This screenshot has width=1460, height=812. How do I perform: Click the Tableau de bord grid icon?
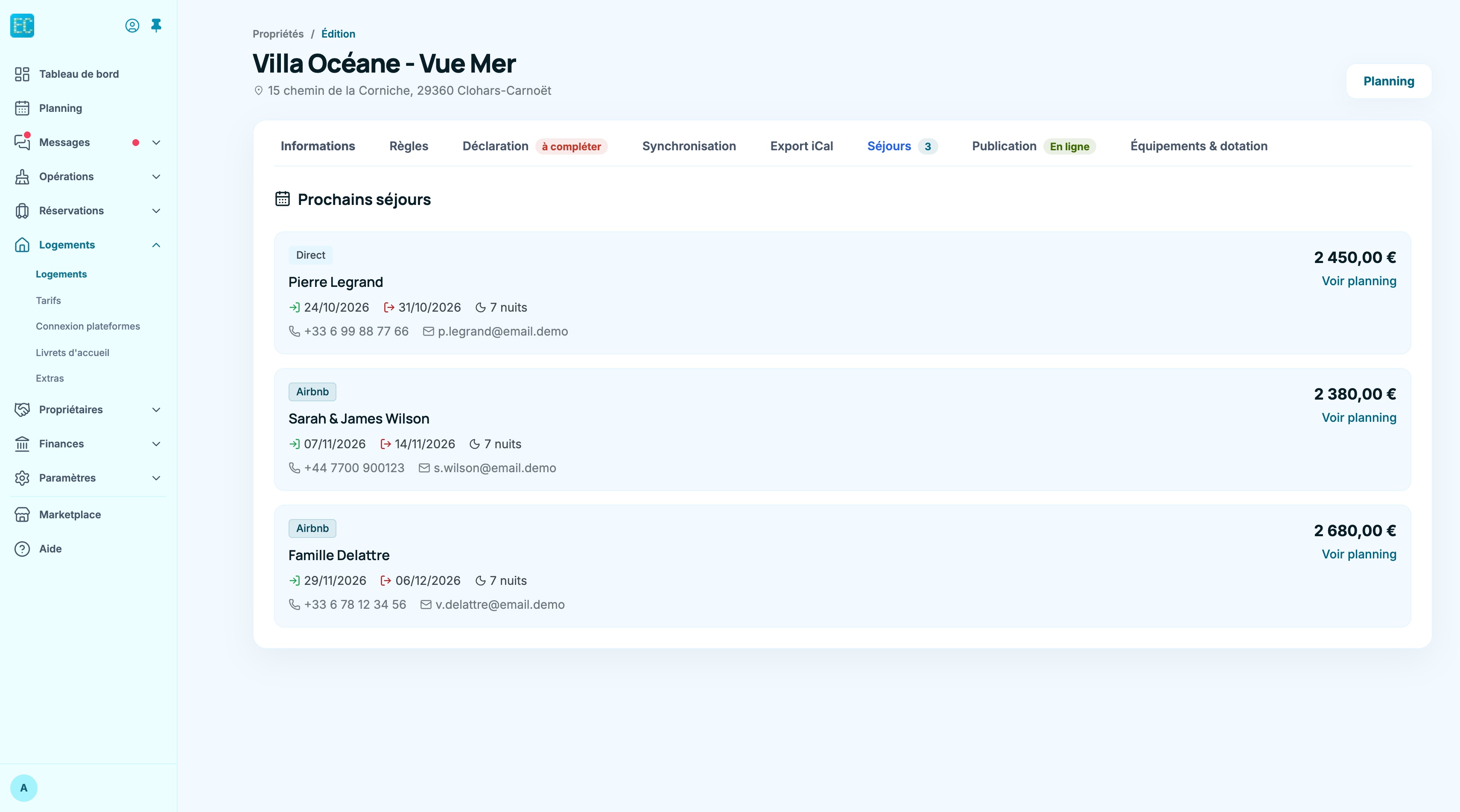[x=22, y=74]
